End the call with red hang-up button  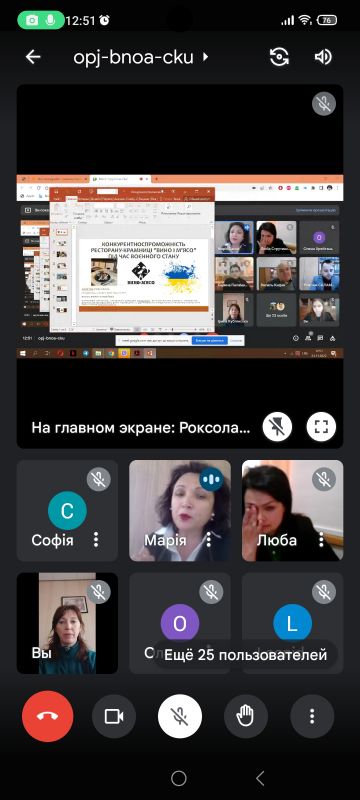pyautogui.click(x=47, y=716)
